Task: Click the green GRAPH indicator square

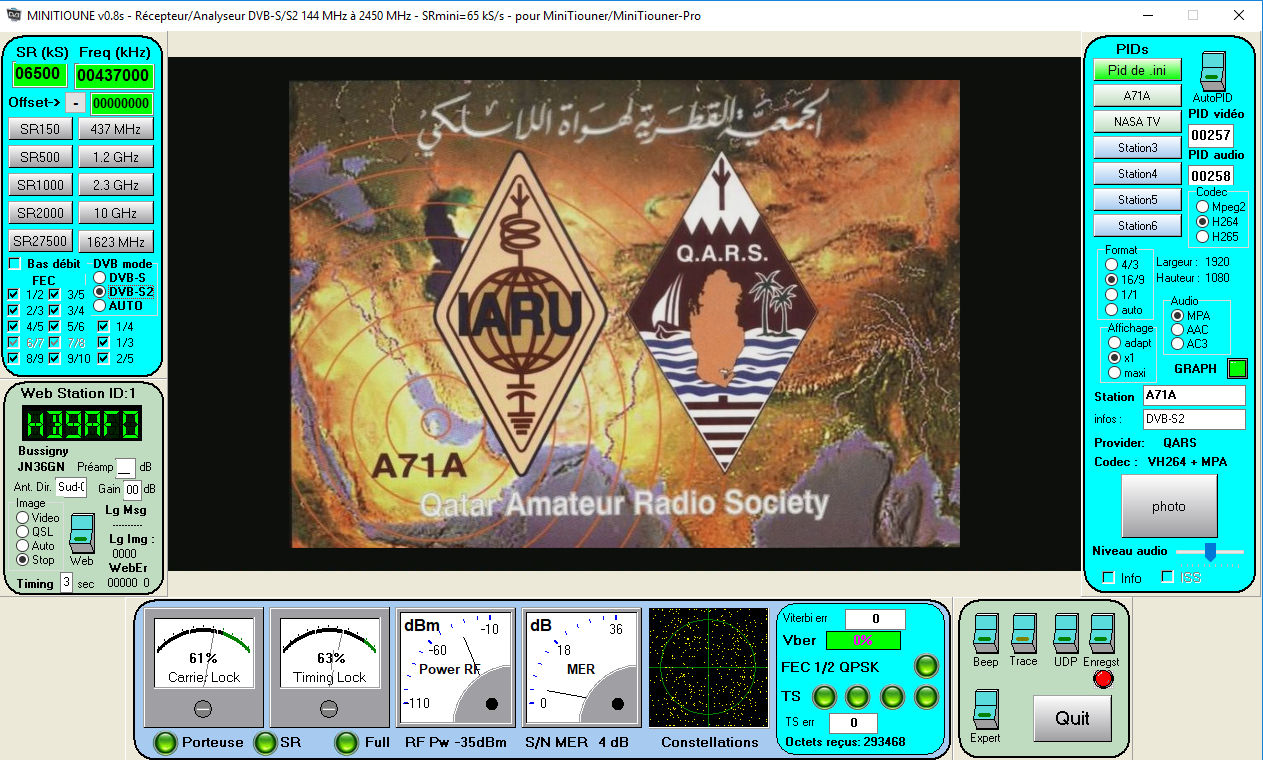Action: click(x=1238, y=369)
